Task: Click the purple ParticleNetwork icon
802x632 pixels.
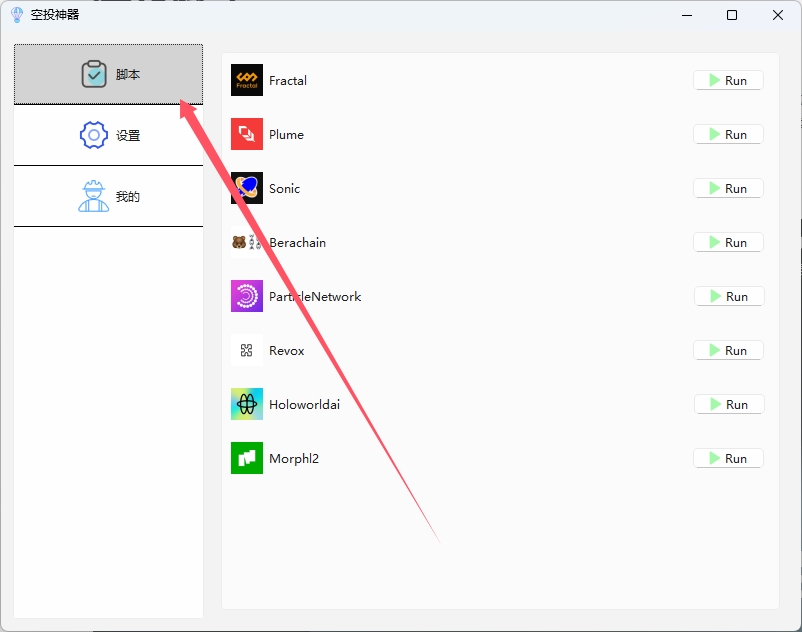Action: coord(247,296)
